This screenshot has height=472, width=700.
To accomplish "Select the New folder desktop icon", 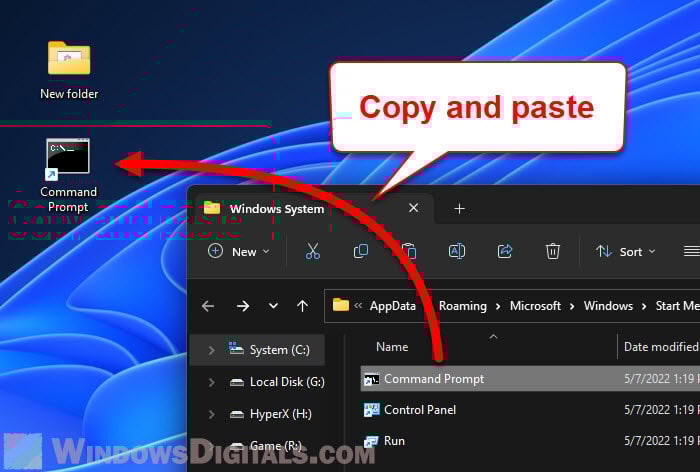I will point(69,70).
